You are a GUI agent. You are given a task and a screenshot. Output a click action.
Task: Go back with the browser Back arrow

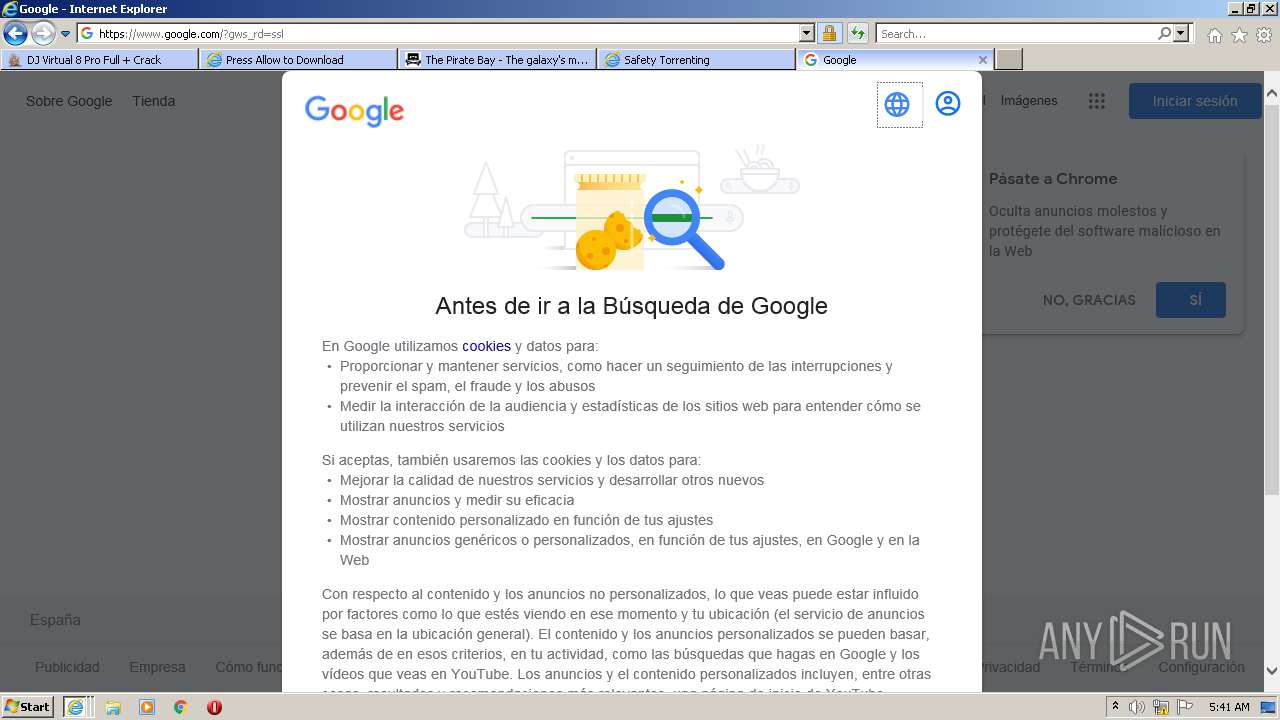[15, 33]
